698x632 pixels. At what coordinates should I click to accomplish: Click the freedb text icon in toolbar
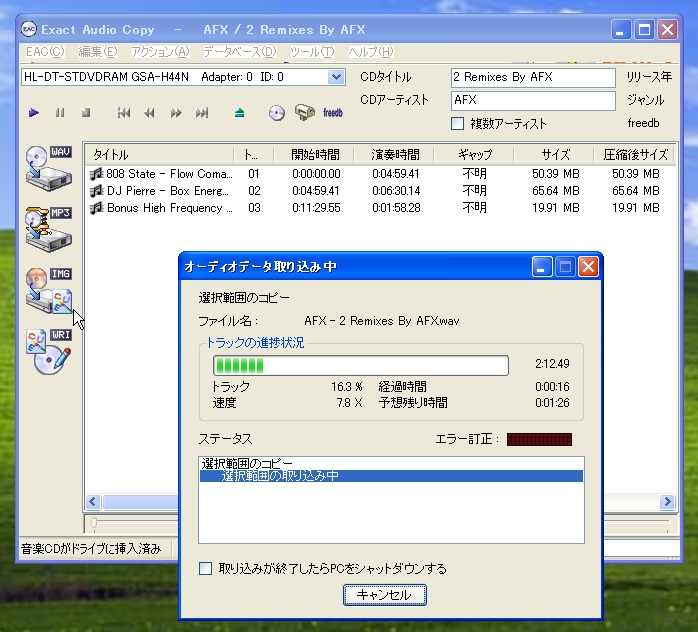tap(333, 113)
